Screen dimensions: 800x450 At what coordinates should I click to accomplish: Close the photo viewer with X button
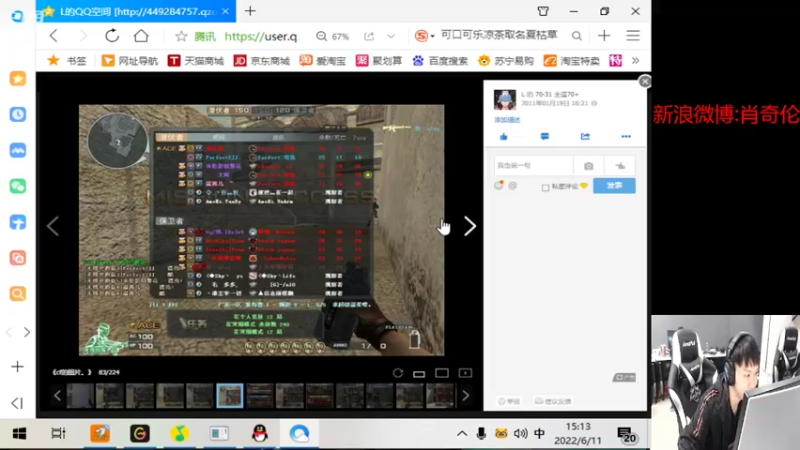pos(645,82)
